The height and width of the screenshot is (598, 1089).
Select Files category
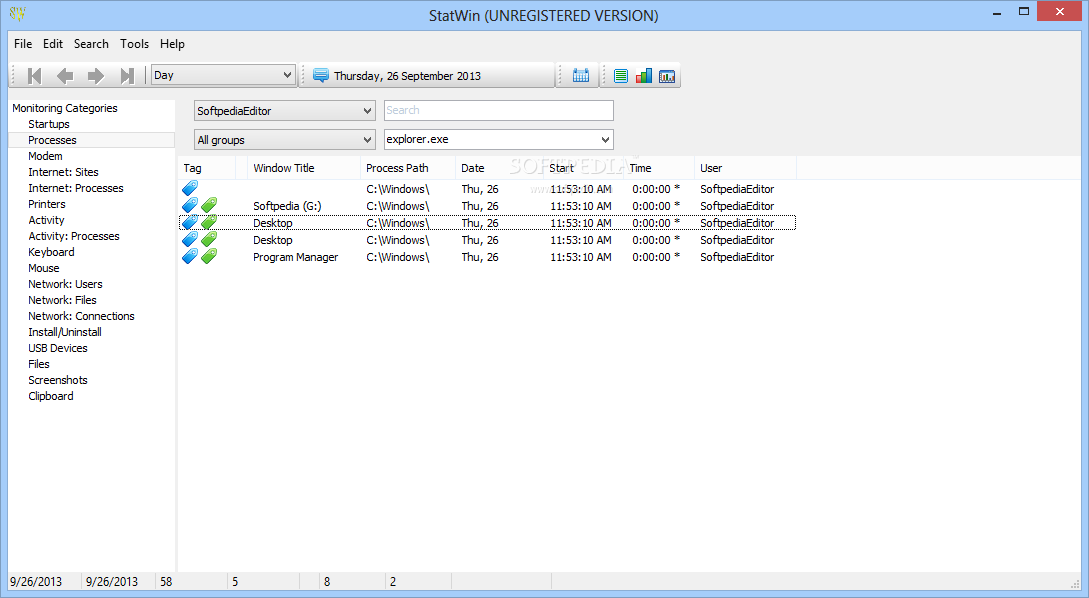[x=39, y=364]
